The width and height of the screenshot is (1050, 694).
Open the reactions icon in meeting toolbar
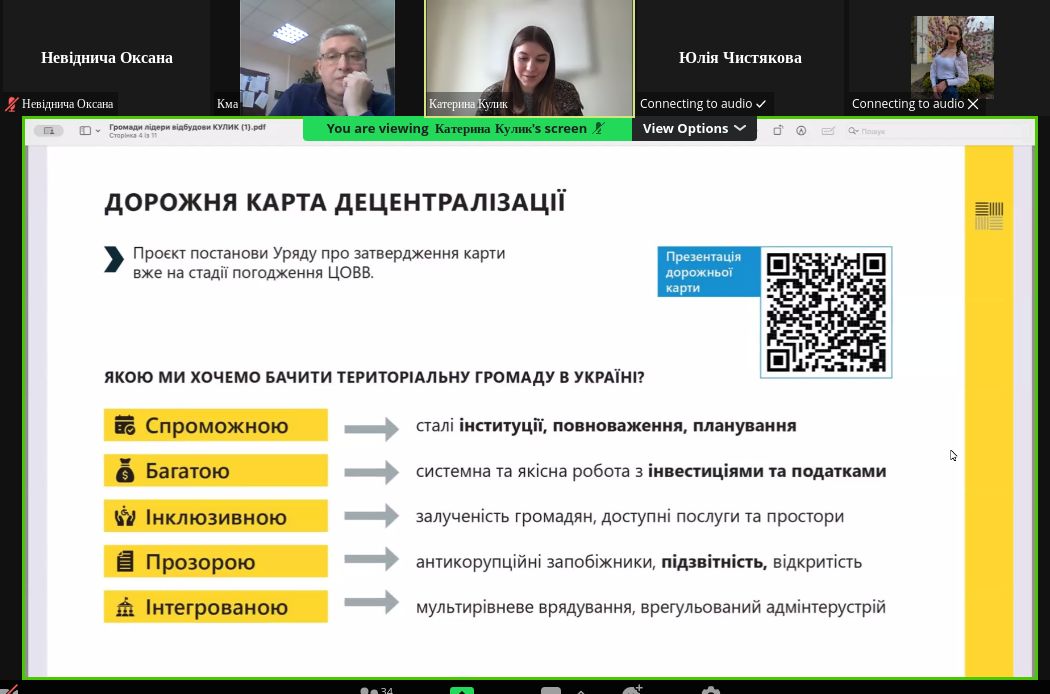coord(632,690)
